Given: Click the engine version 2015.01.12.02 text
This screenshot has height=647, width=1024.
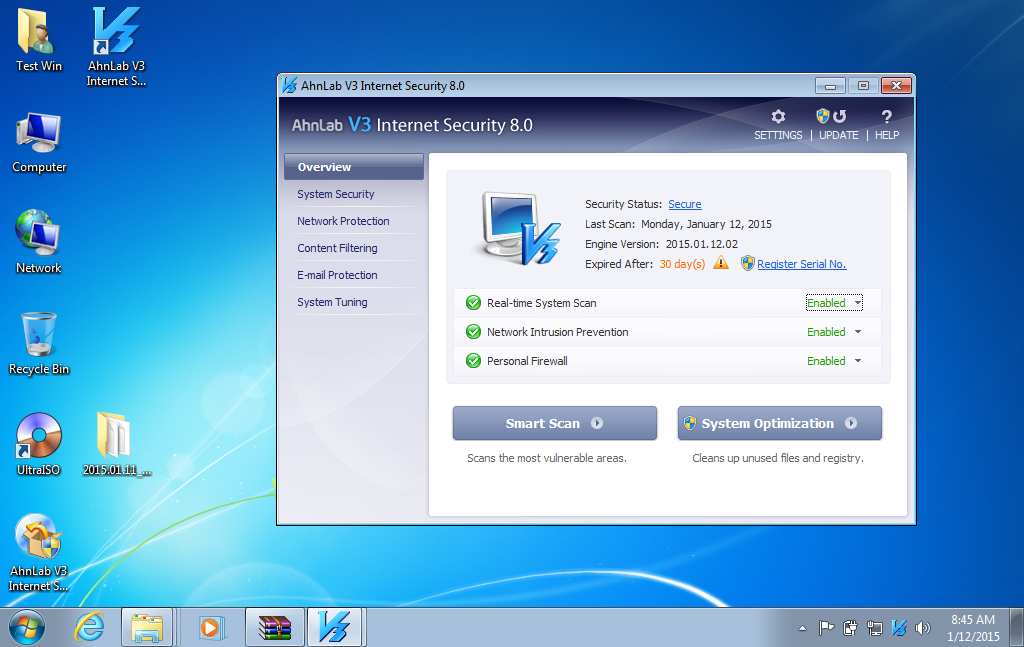Looking at the screenshot, I should point(701,244).
